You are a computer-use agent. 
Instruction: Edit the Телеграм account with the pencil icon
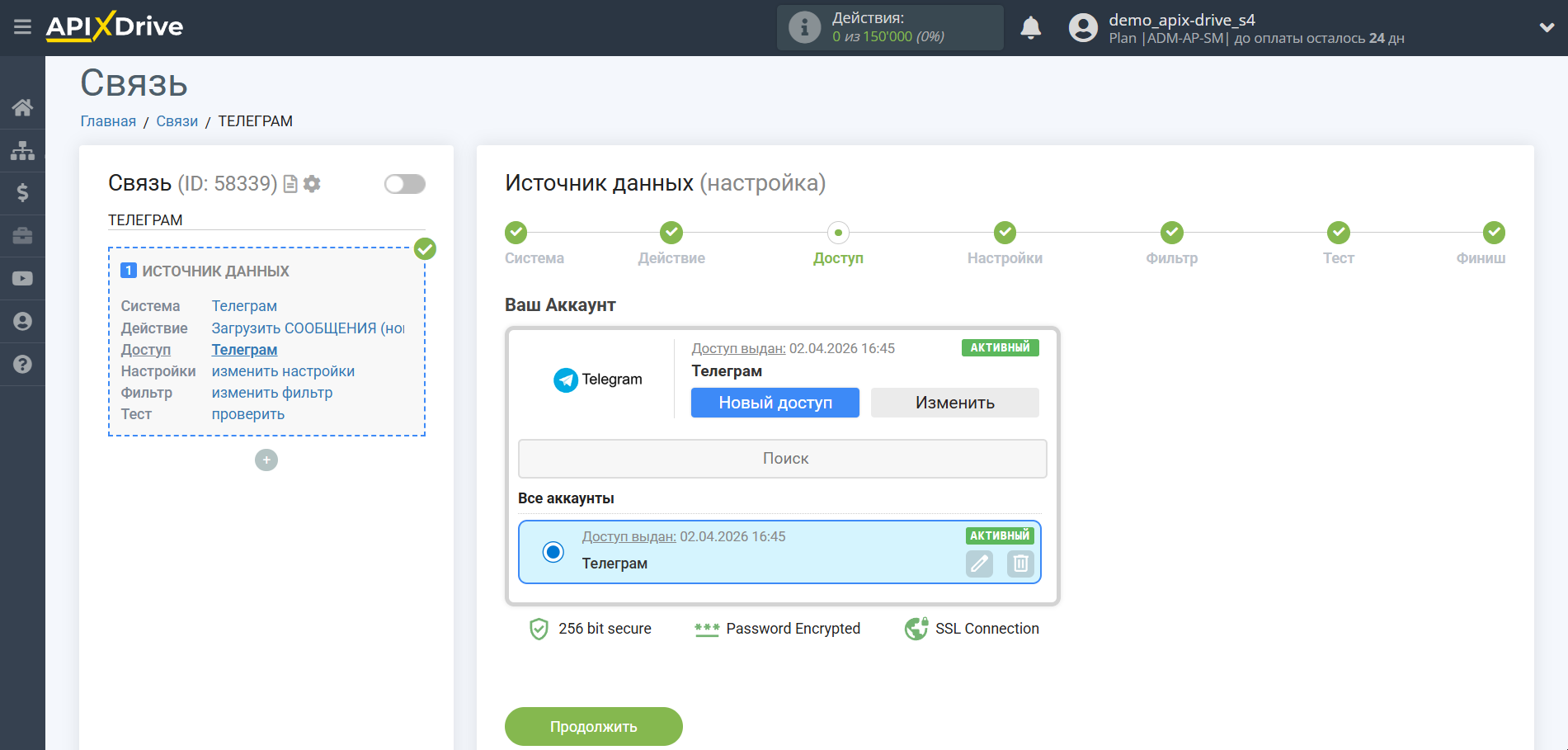point(979,564)
